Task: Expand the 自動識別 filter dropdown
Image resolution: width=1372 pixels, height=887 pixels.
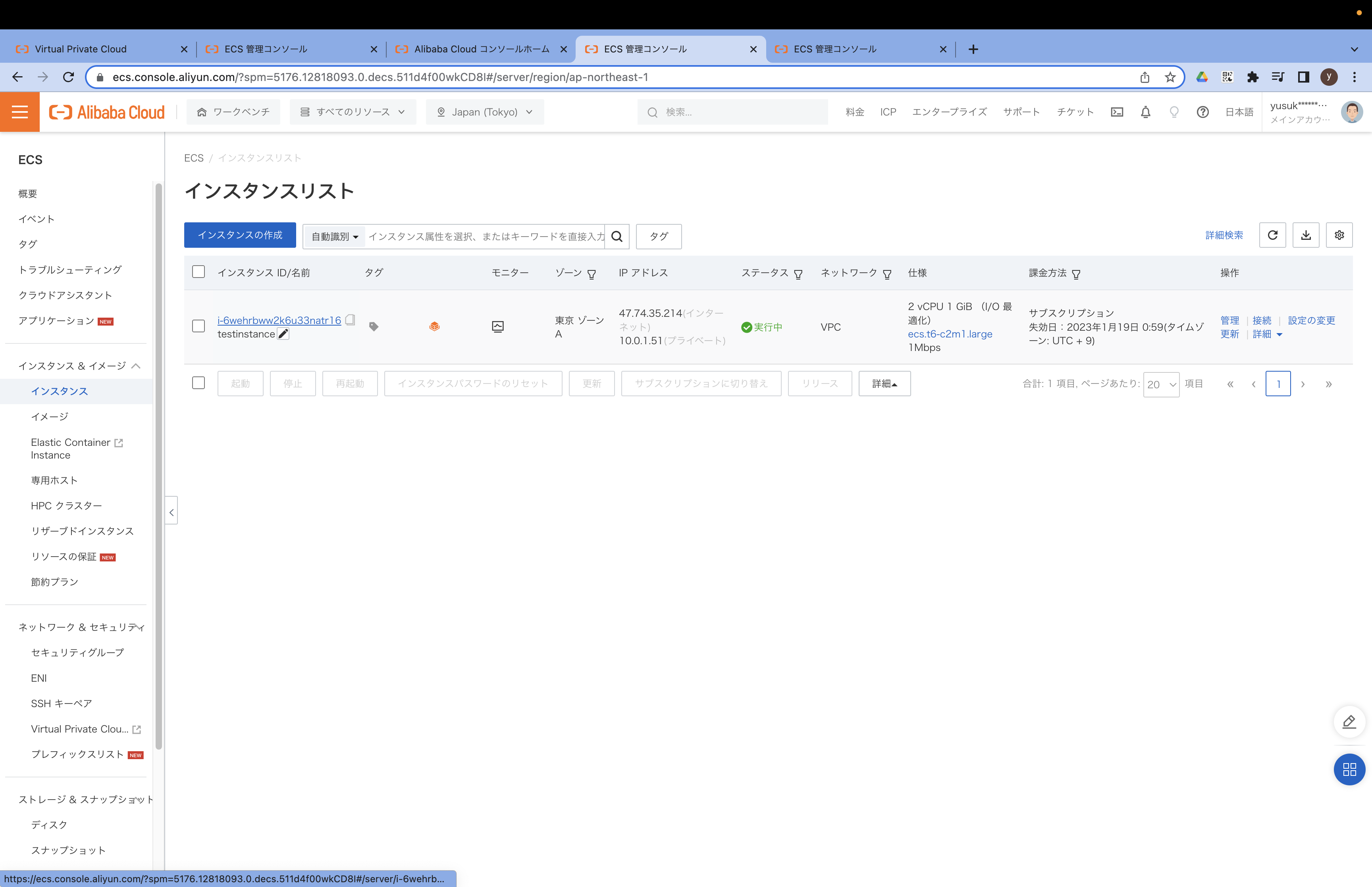Action: click(335, 236)
